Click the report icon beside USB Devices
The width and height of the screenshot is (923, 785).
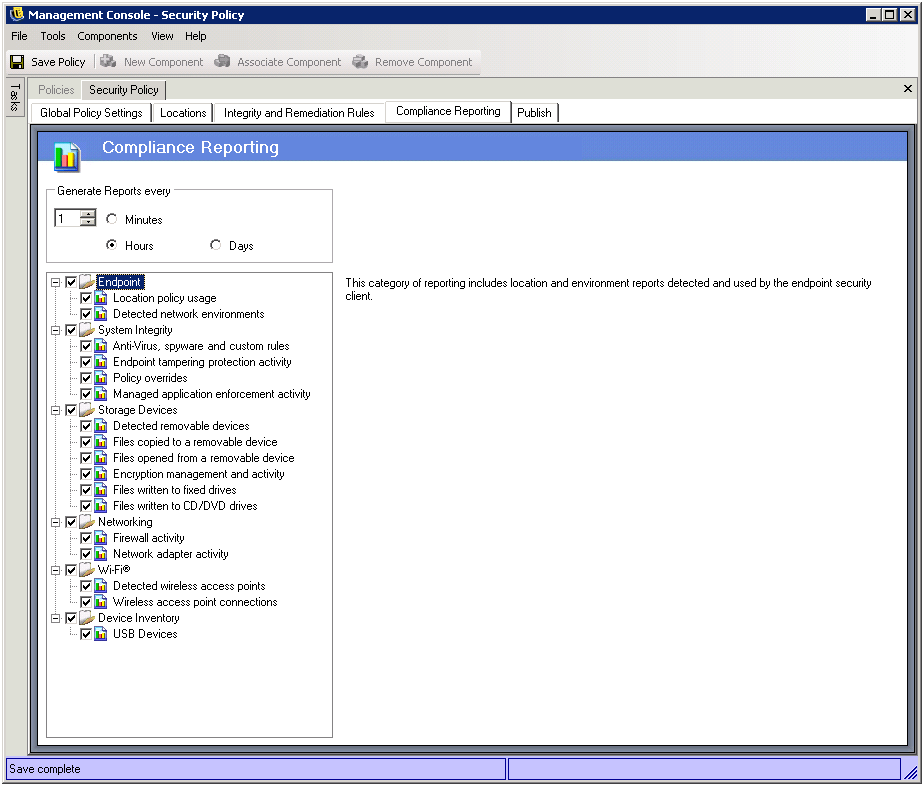point(101,633)
